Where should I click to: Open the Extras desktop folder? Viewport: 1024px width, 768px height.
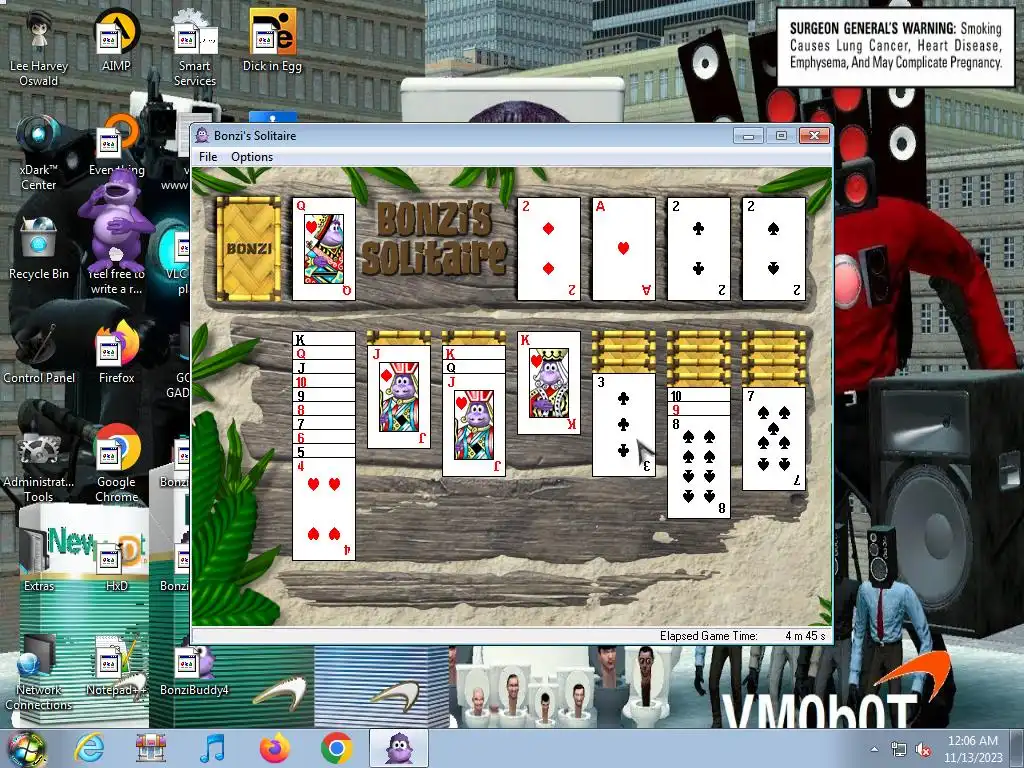coord(39,560)
